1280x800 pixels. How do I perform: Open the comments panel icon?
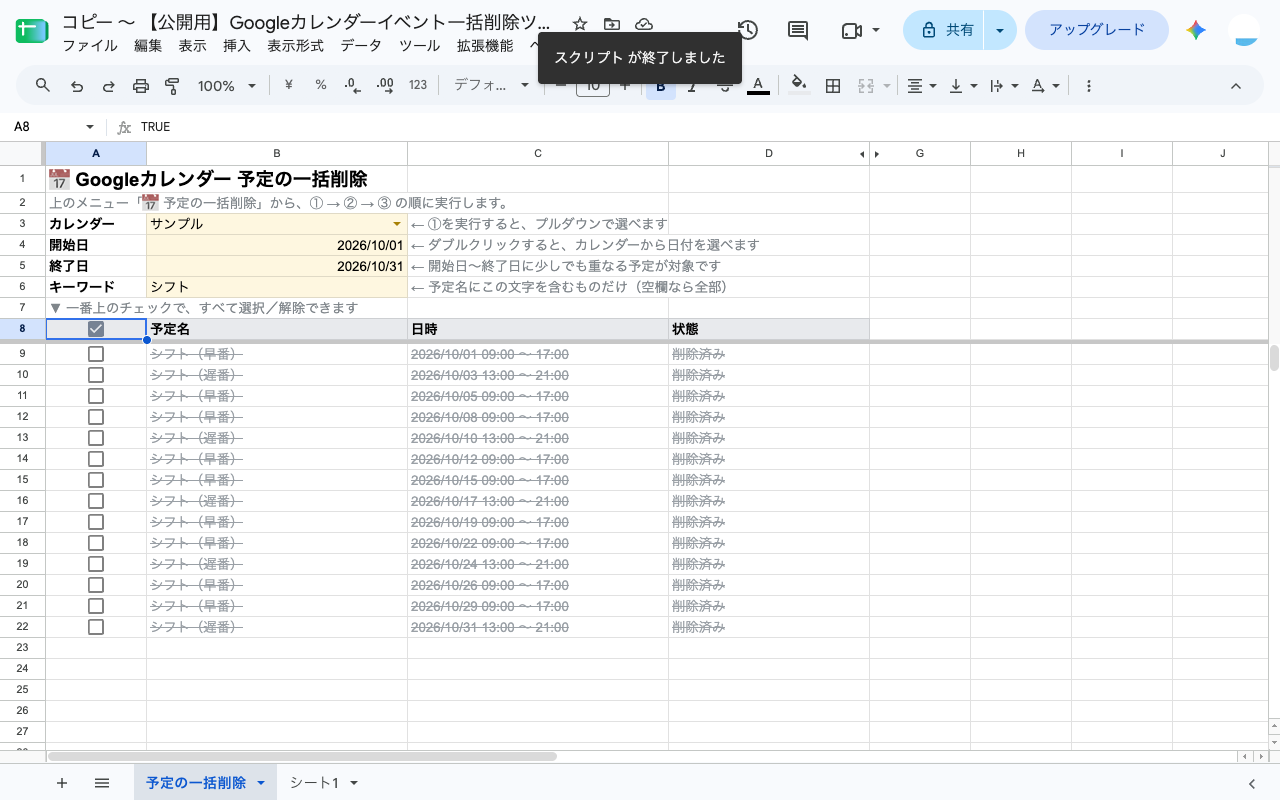tap(798, 30)
